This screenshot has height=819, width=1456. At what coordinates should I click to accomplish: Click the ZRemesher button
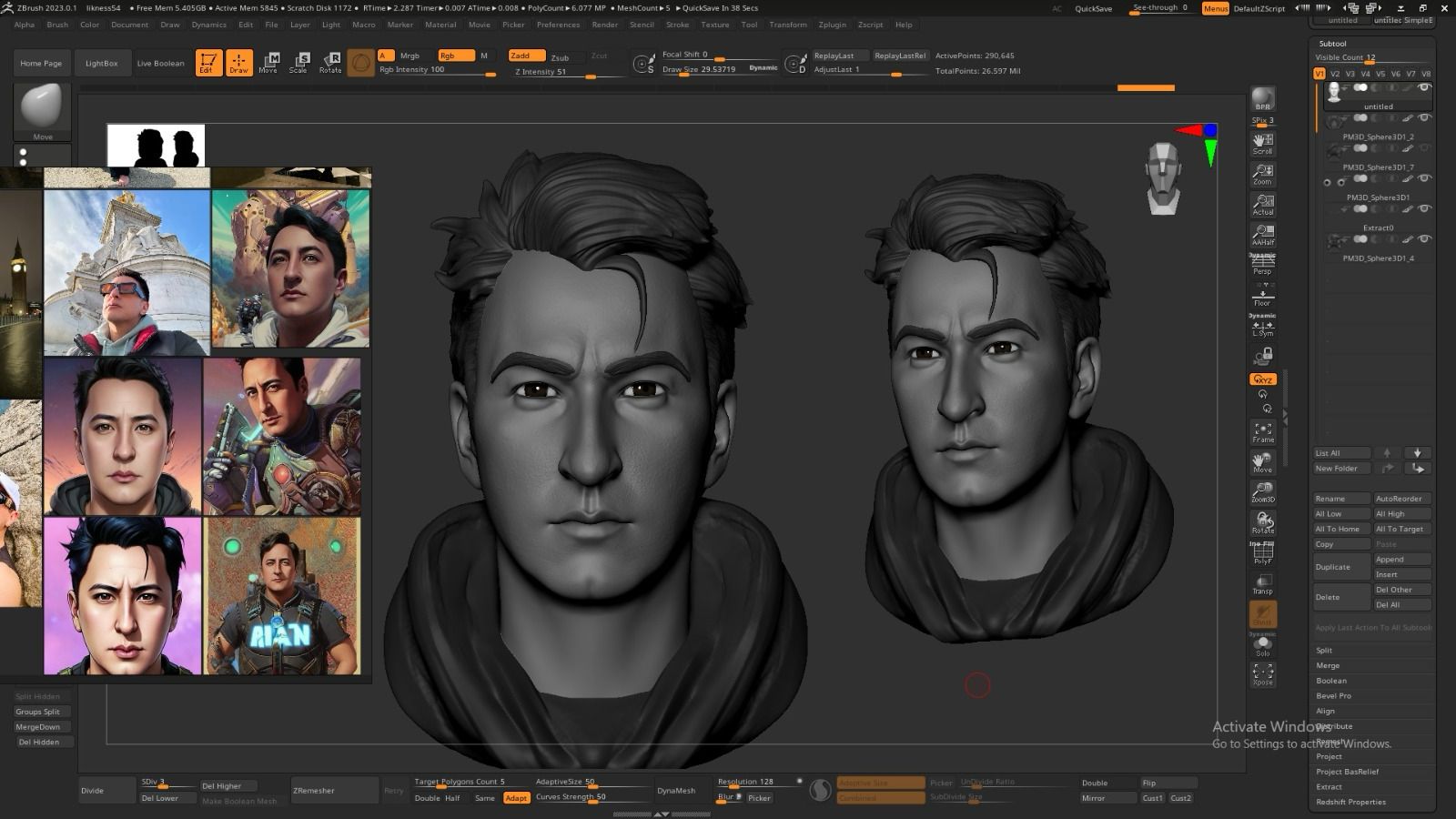click(x=334, y=790)
